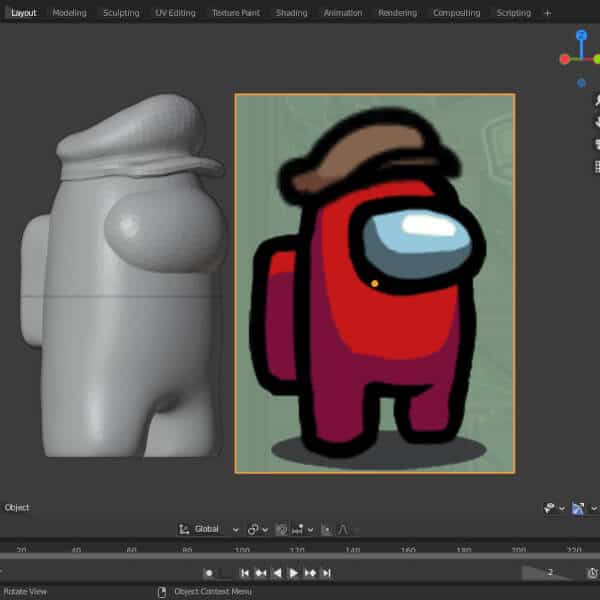Jump to timeline start frame
Viewport: 600px width, 600px height.
245,573
